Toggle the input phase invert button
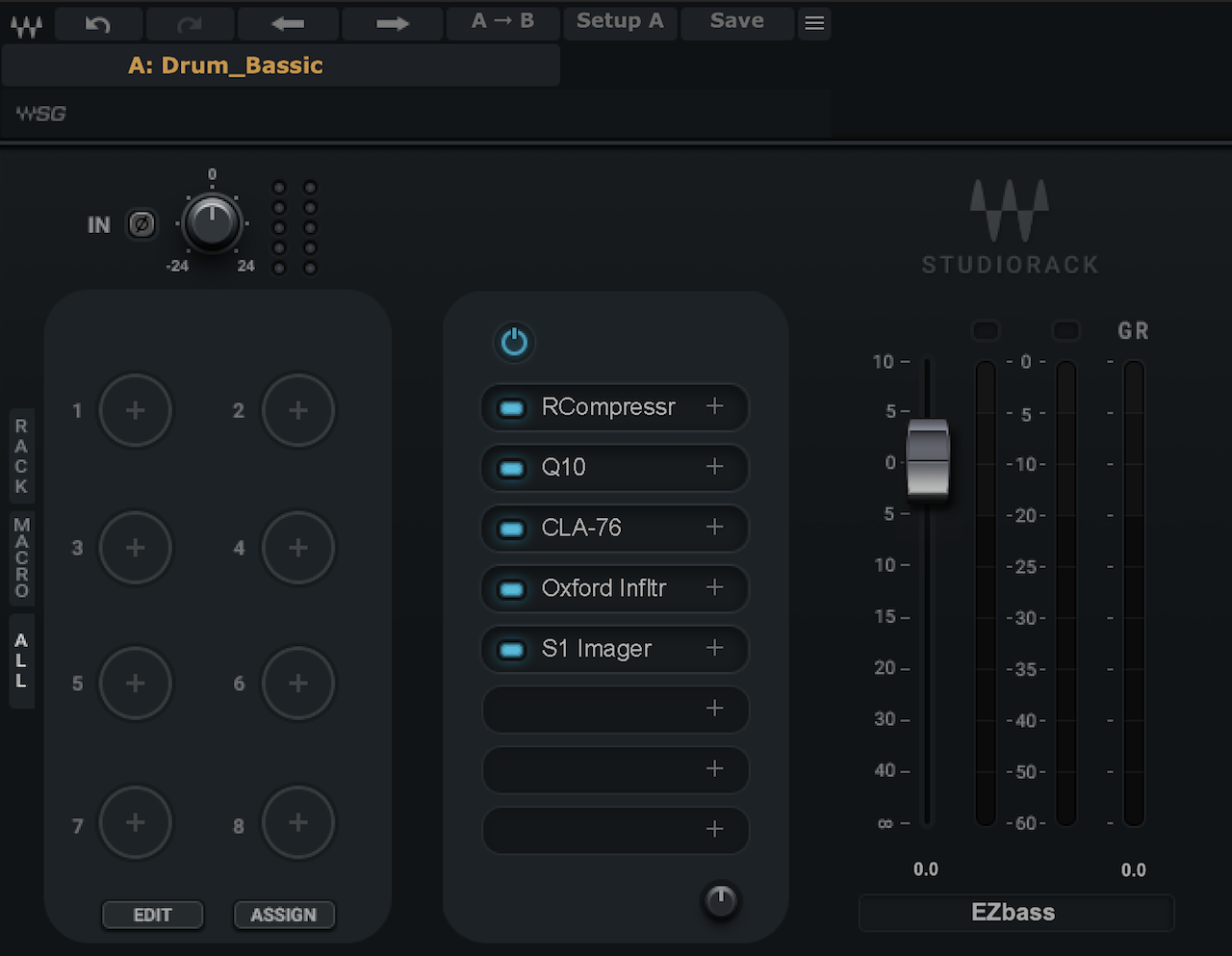 pos(141,224)
